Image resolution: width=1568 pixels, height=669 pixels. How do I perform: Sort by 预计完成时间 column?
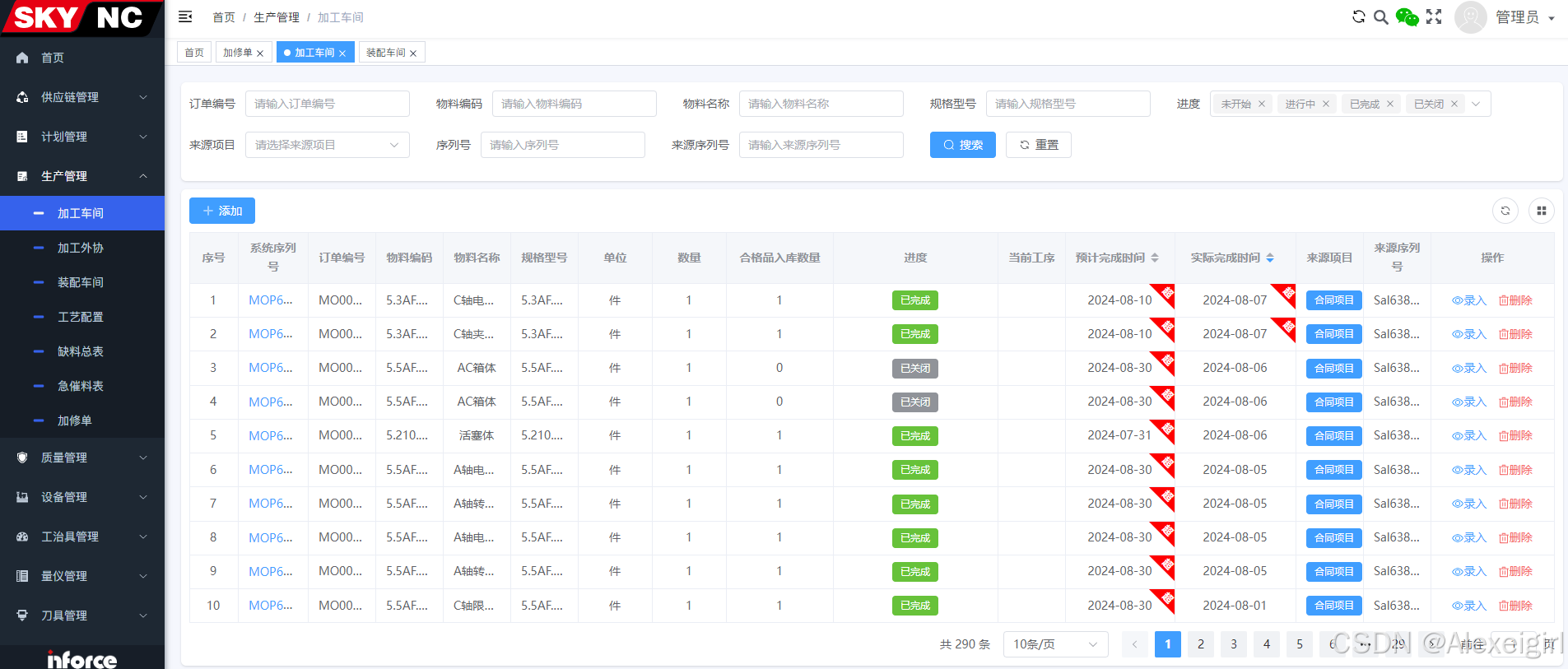[x=1155, y=258]
